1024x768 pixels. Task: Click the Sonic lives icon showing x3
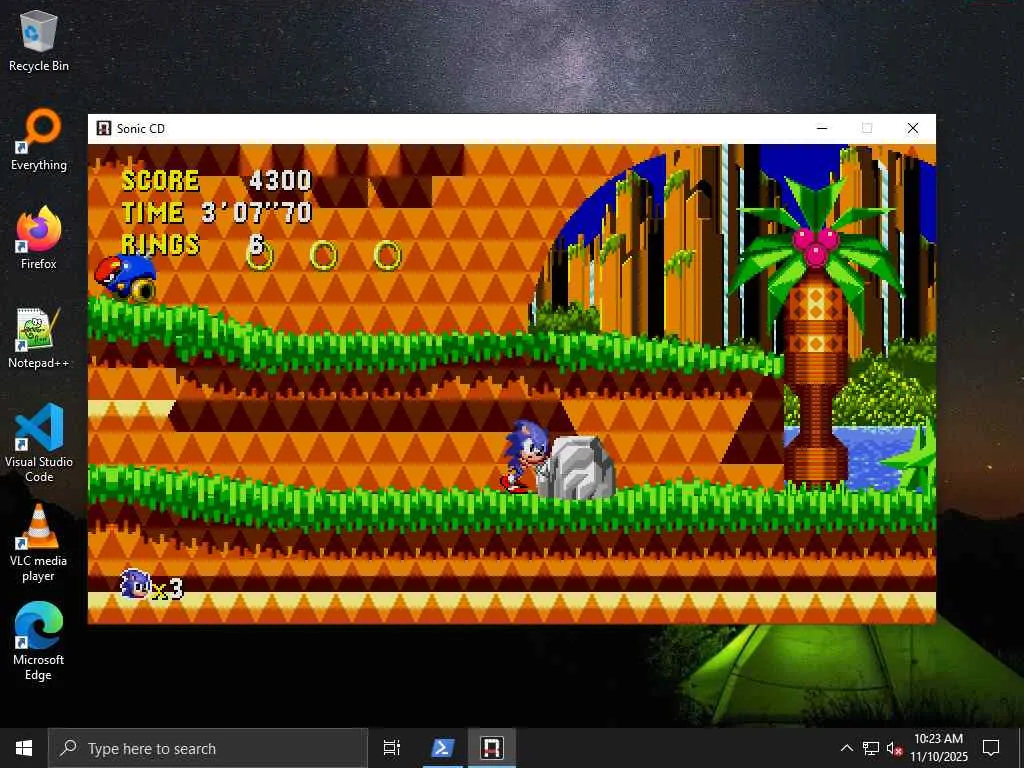152,585
